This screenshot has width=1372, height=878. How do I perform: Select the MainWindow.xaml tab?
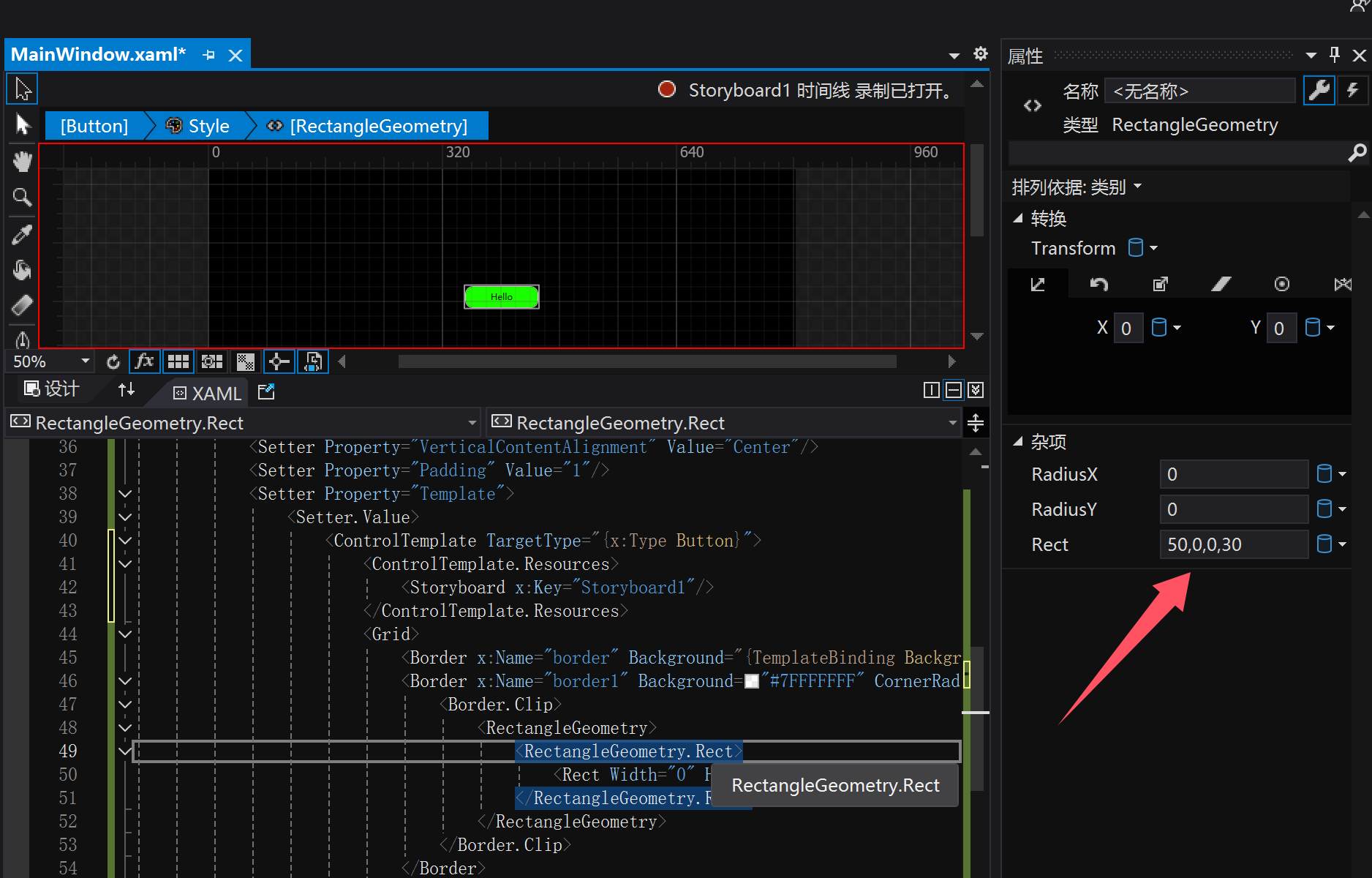click(x=98, y=55)
